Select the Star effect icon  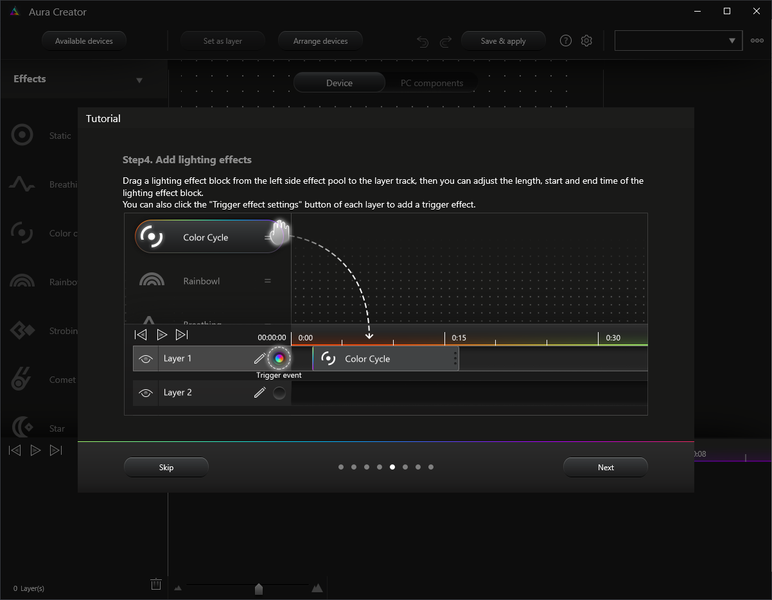22,427
